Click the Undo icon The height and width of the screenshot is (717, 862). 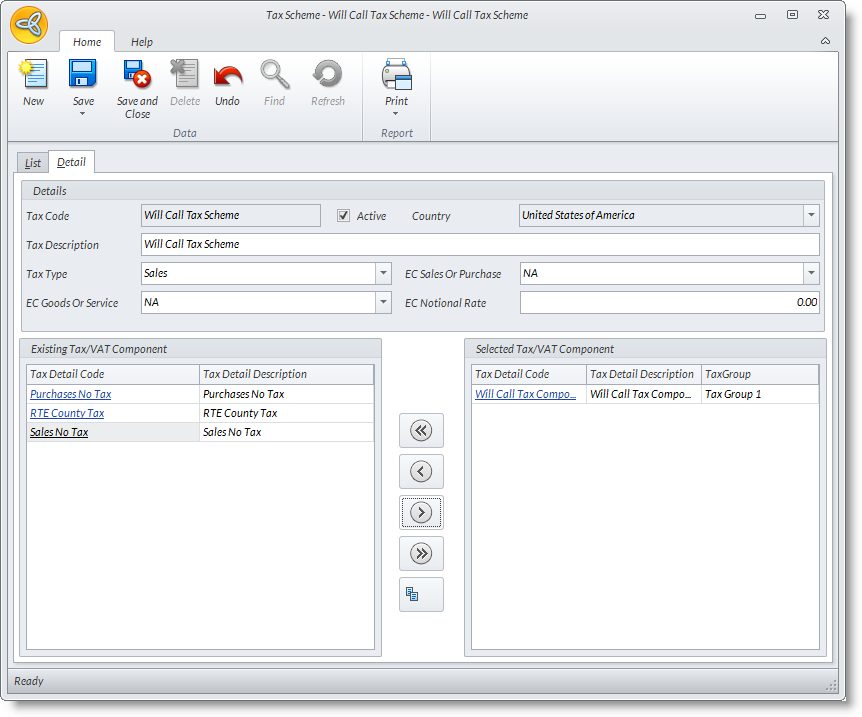[227, 76]
